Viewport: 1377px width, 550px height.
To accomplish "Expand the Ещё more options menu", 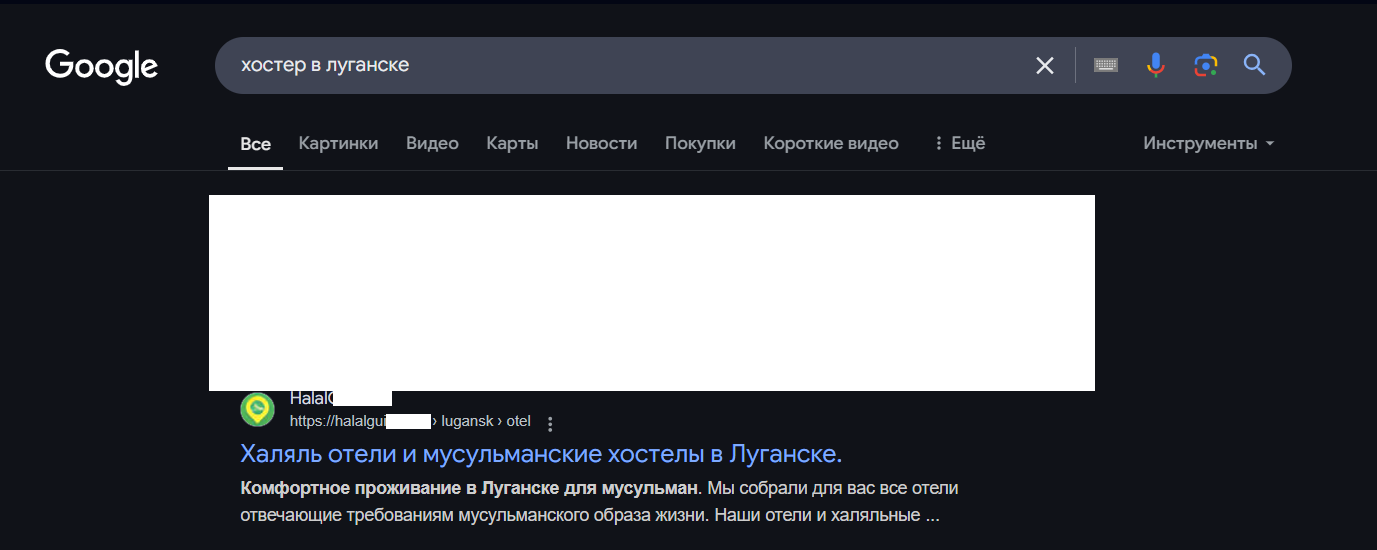I will pyautogui.click(x=959, y=143).
